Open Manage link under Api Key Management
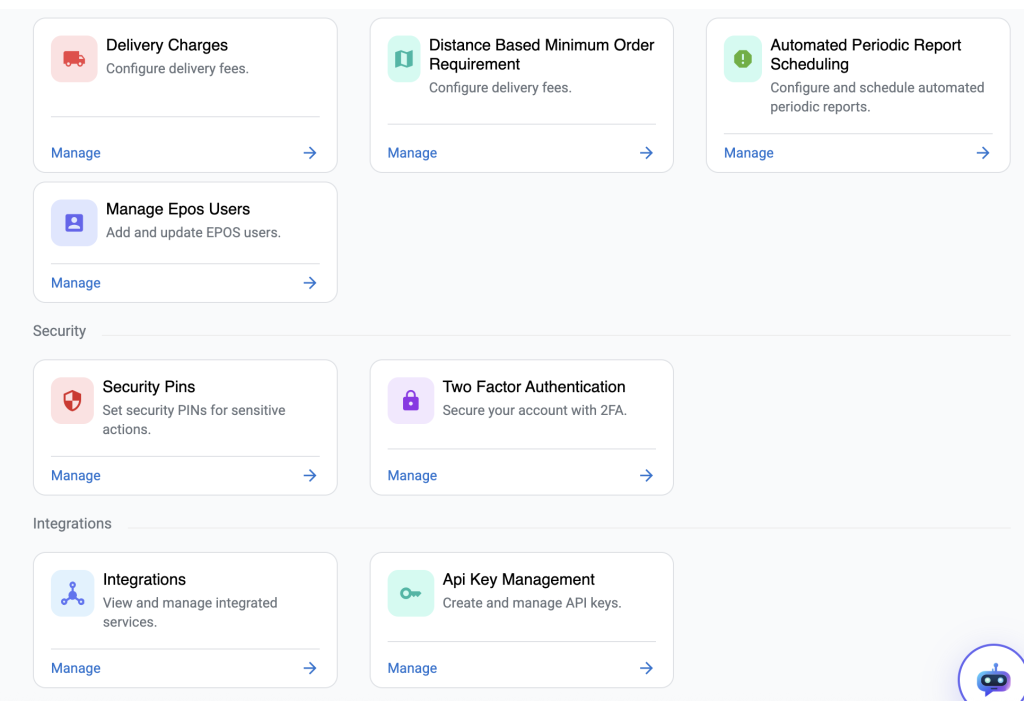This screenshot has height=701, width=1024. click(x=412, y=668)
